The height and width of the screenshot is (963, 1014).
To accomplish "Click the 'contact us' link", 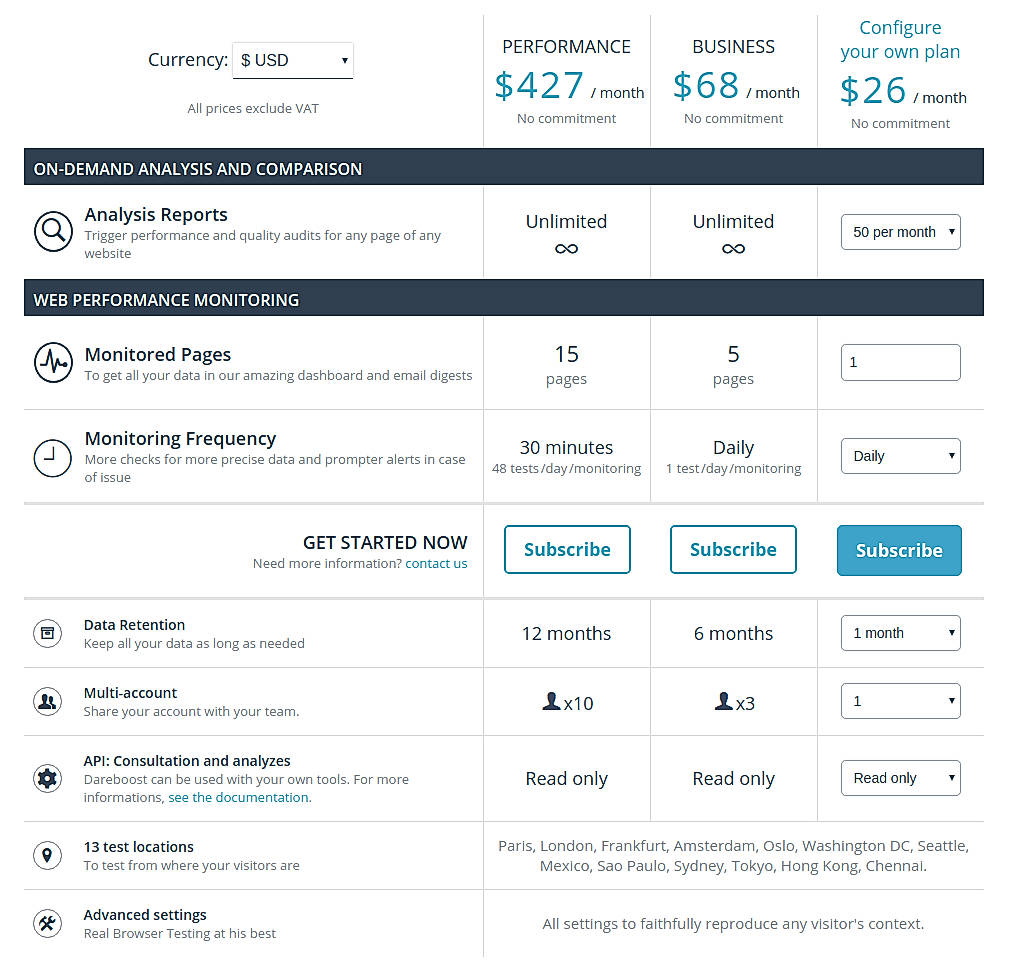I will (x=436, y=563).
